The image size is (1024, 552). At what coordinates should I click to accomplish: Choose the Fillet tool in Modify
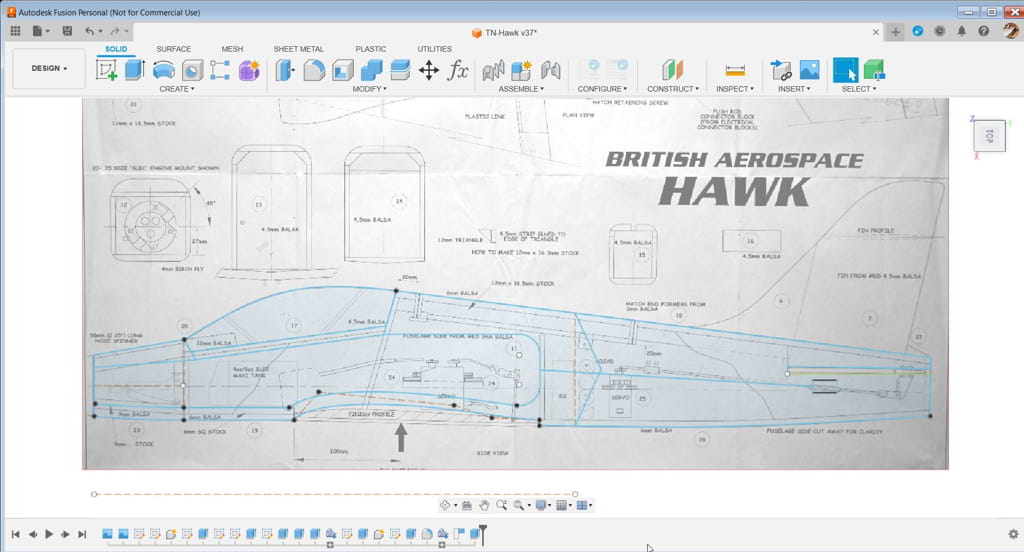coord(314,70)
